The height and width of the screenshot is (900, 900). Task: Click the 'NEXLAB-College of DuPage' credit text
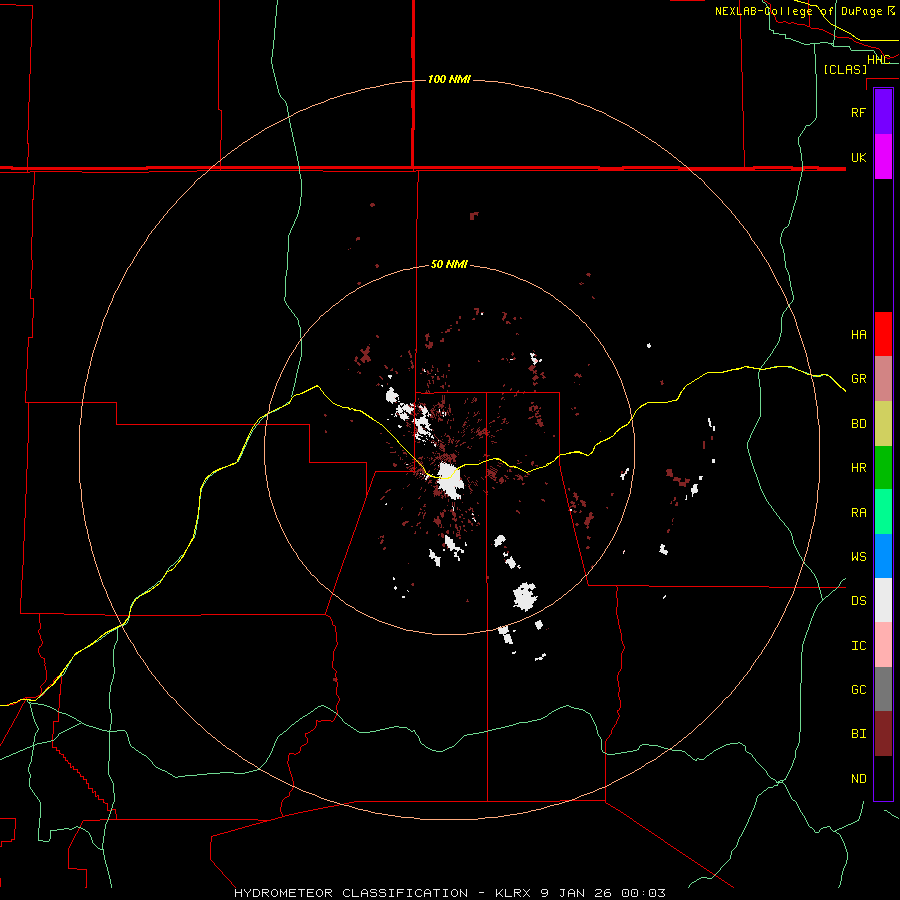pyautogui.click(x=798, y=11)
